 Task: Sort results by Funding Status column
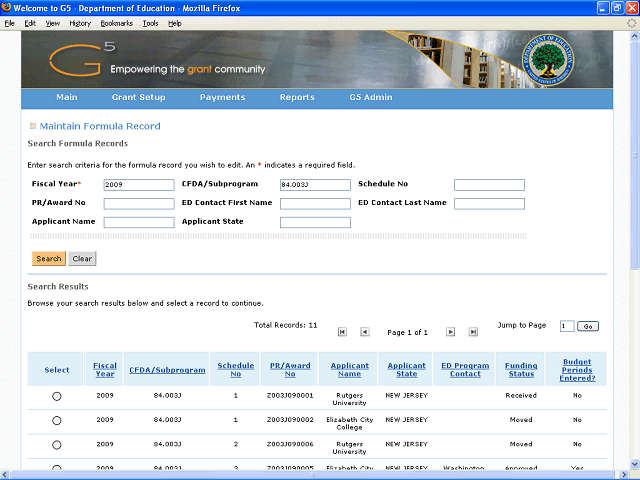click(x=520, y=370)
